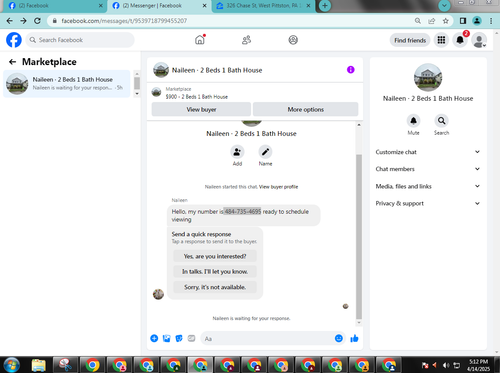Click the Search Facebook field
500x373 pixels.
[80, 40]
